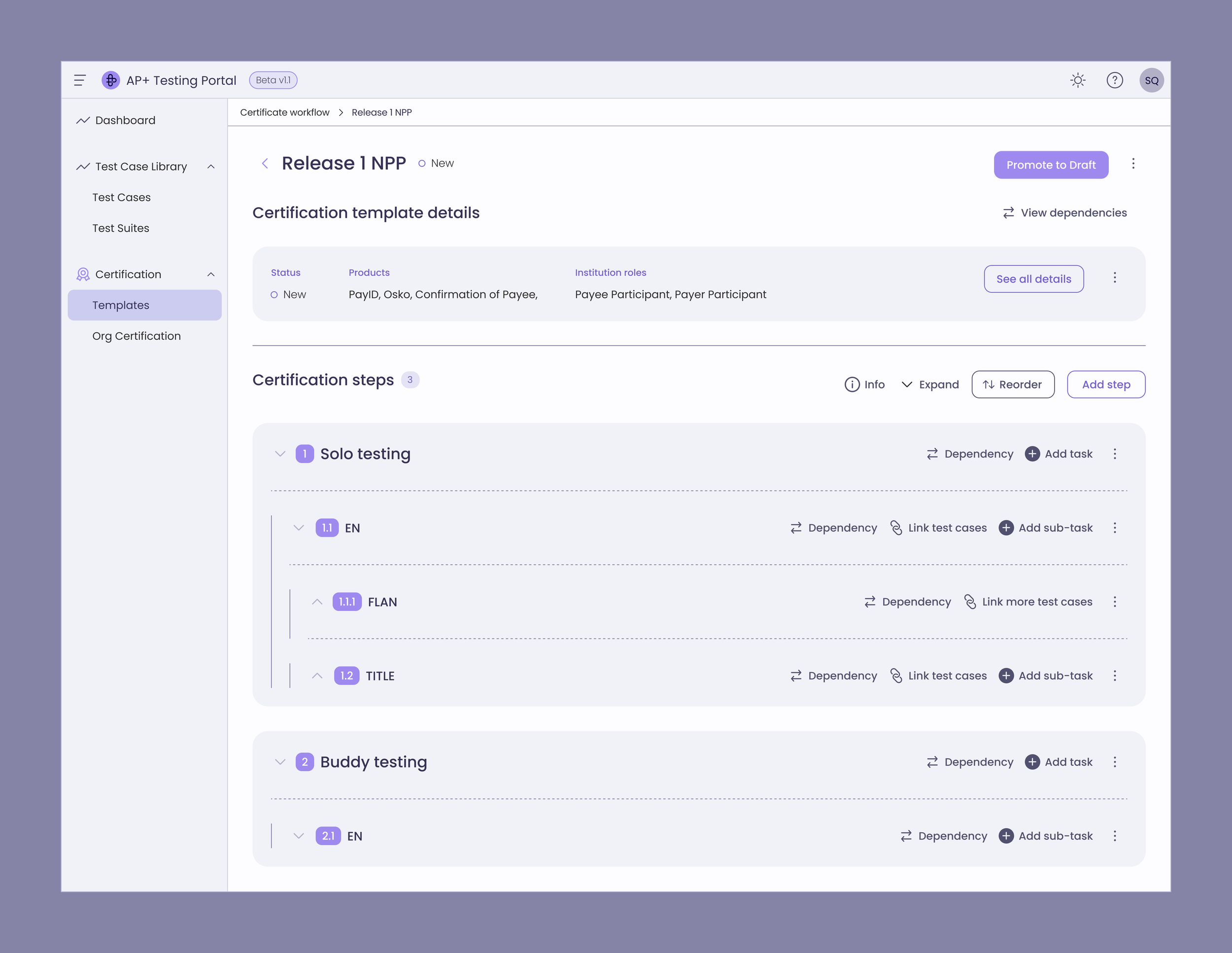
Task: Collapse the Certification sidebar section
Action: tap(211, 274)
